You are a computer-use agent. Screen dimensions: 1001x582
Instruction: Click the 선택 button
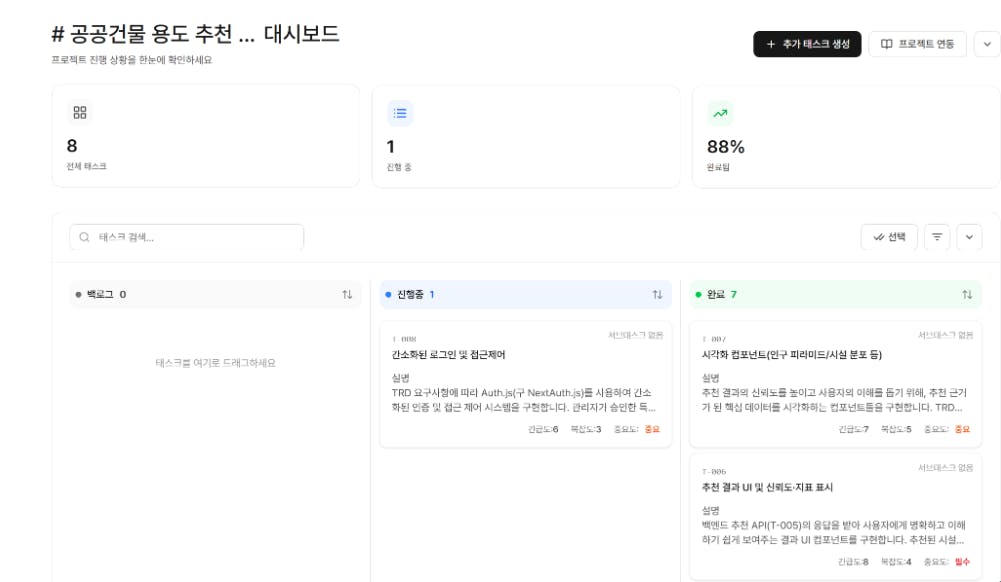coord(889,237)
